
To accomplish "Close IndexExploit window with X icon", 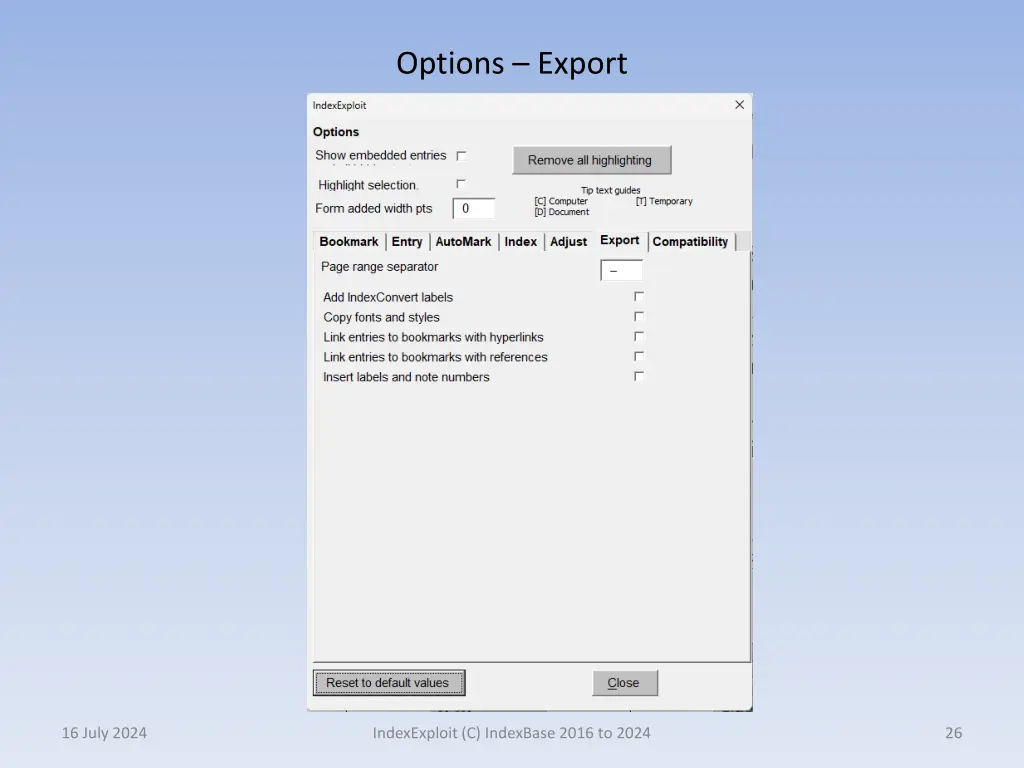I will [x=739, y=104].
